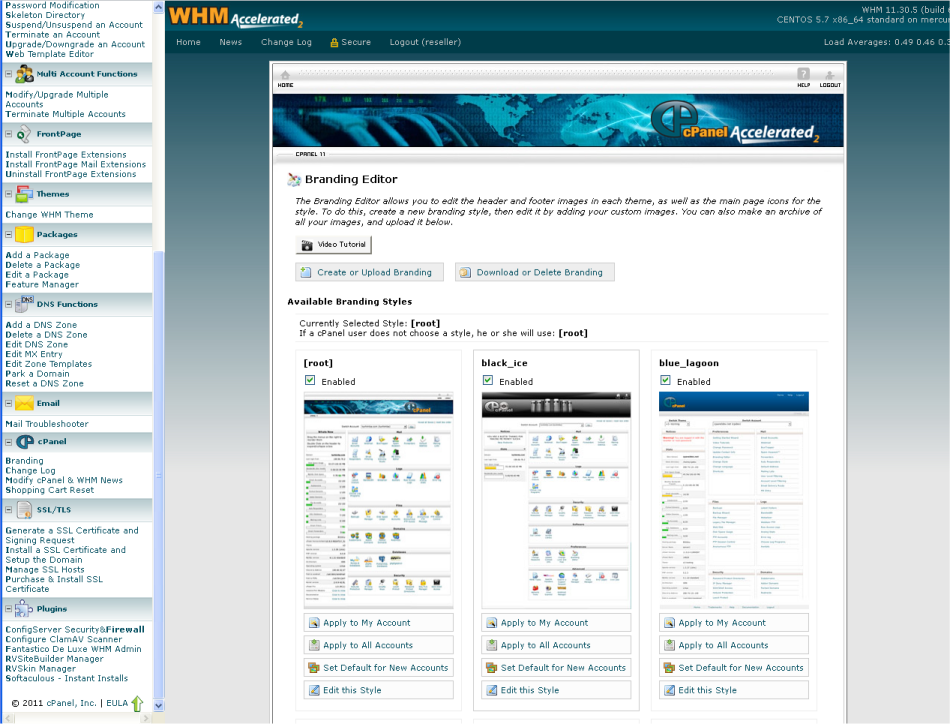Image resolution: width=950 pixels, height=724 pixels.
Task: Click the Secure padlock icon
Action: (x=334, y=42)
